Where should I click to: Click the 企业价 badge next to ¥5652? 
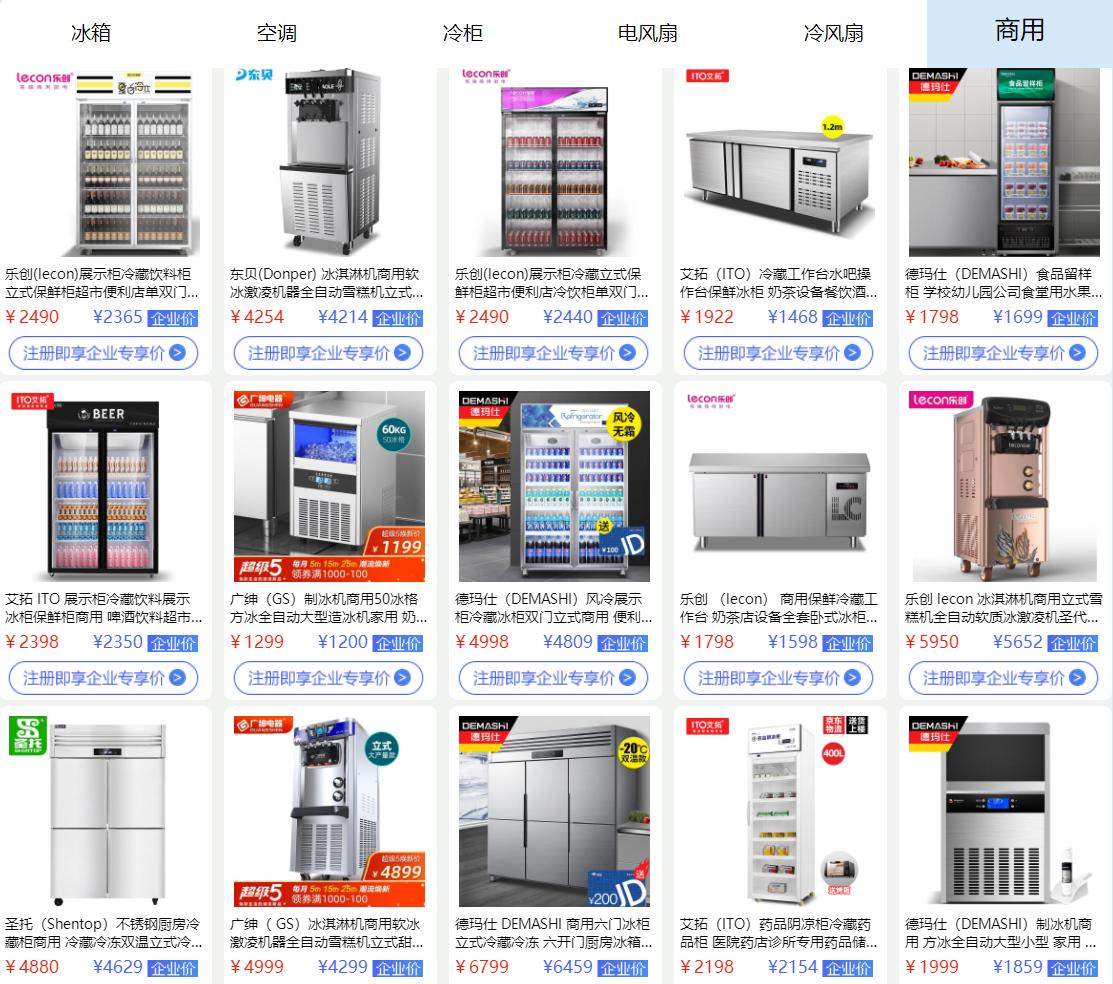point(1073,643)
